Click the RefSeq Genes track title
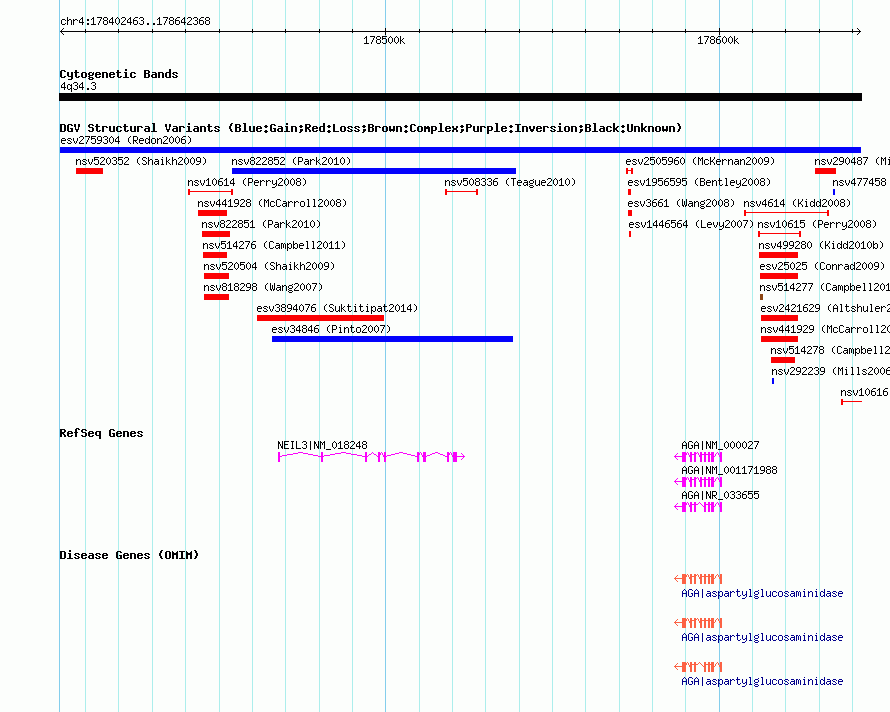The image size is (890, 712). click(101, 433)
